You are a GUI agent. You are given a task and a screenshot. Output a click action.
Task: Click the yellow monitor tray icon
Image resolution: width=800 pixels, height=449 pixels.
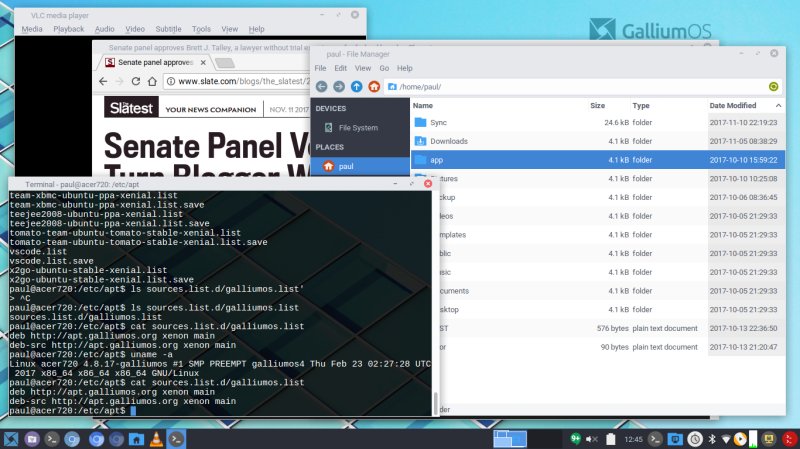pos(768,439)
